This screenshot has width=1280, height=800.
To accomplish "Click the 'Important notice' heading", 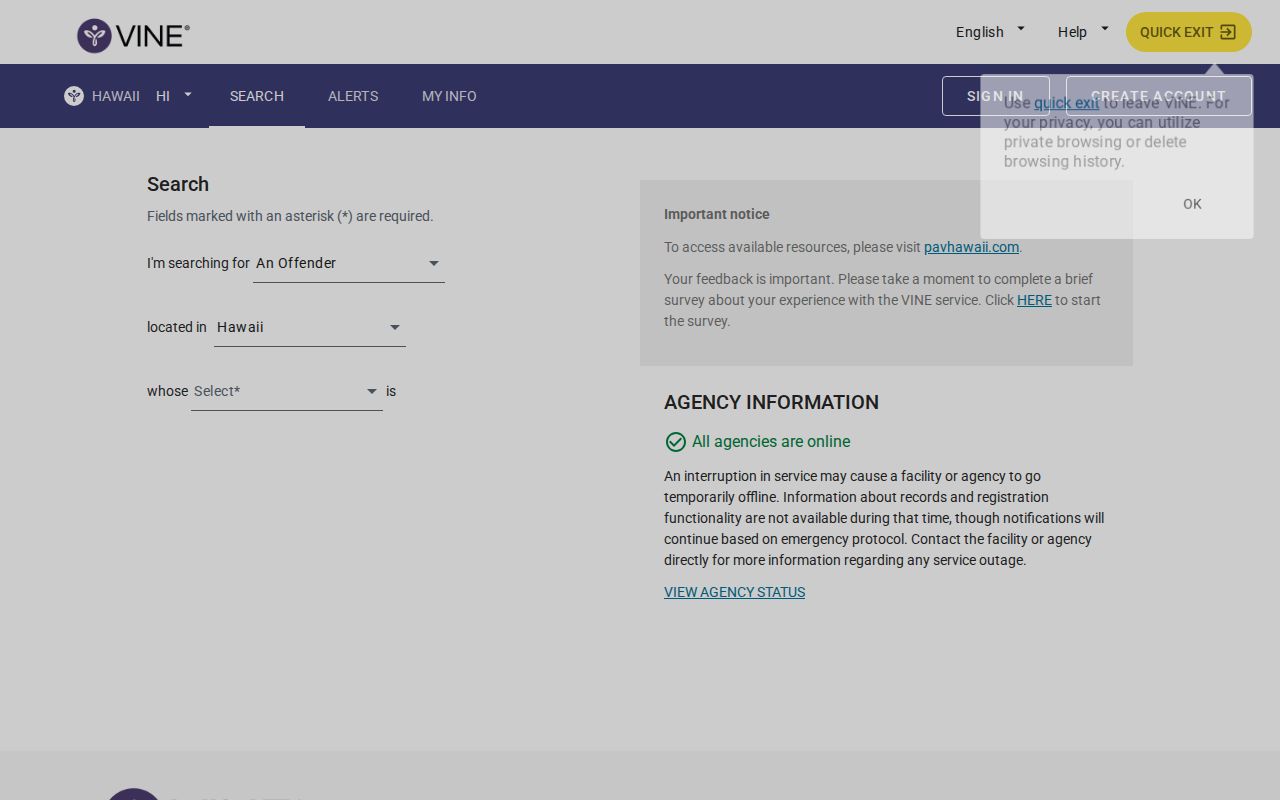I will pos(717,214).
